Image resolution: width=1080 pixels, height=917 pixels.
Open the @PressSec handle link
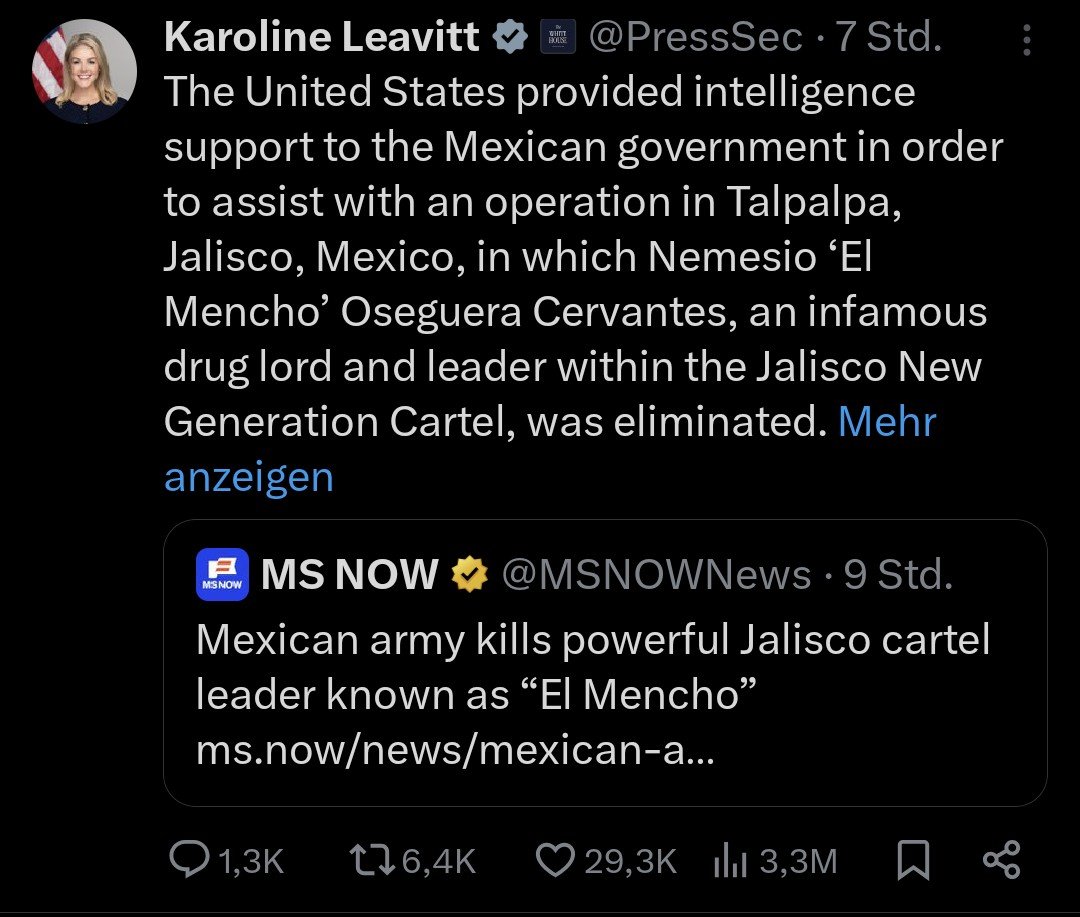coord(695,39)
